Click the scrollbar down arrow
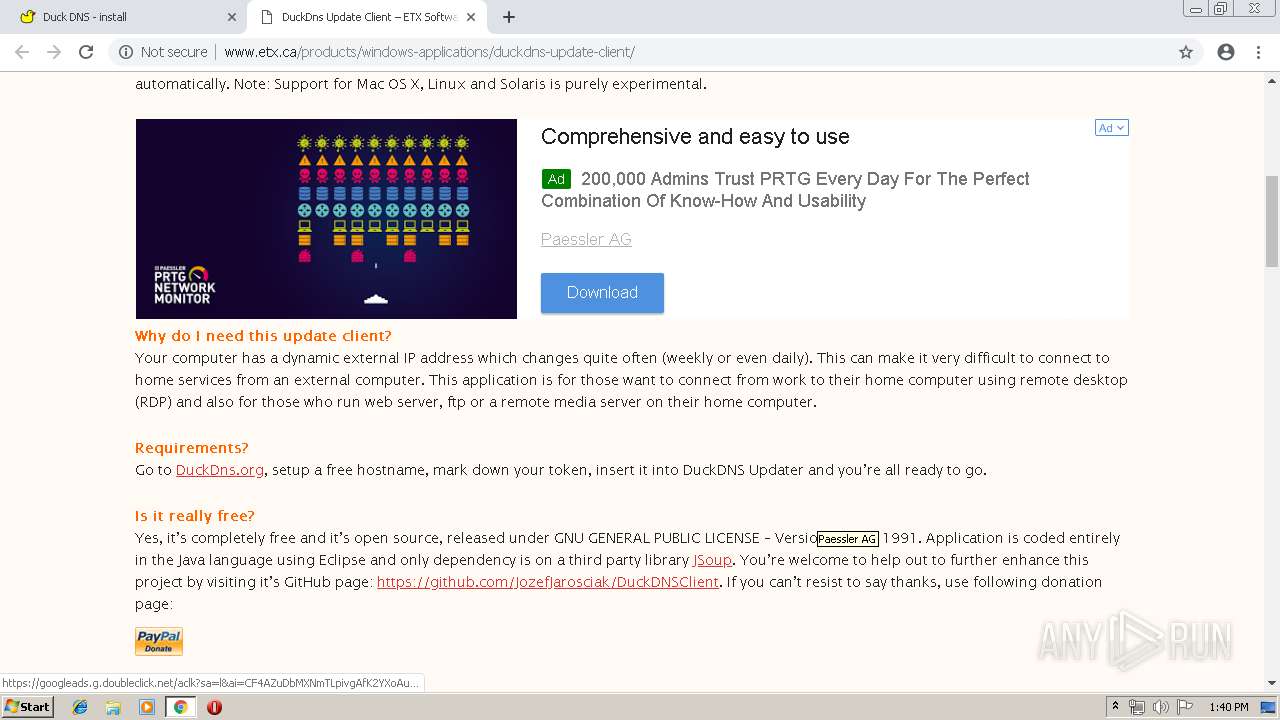Screen dimensions: 1280x720 pos(1272,683)
